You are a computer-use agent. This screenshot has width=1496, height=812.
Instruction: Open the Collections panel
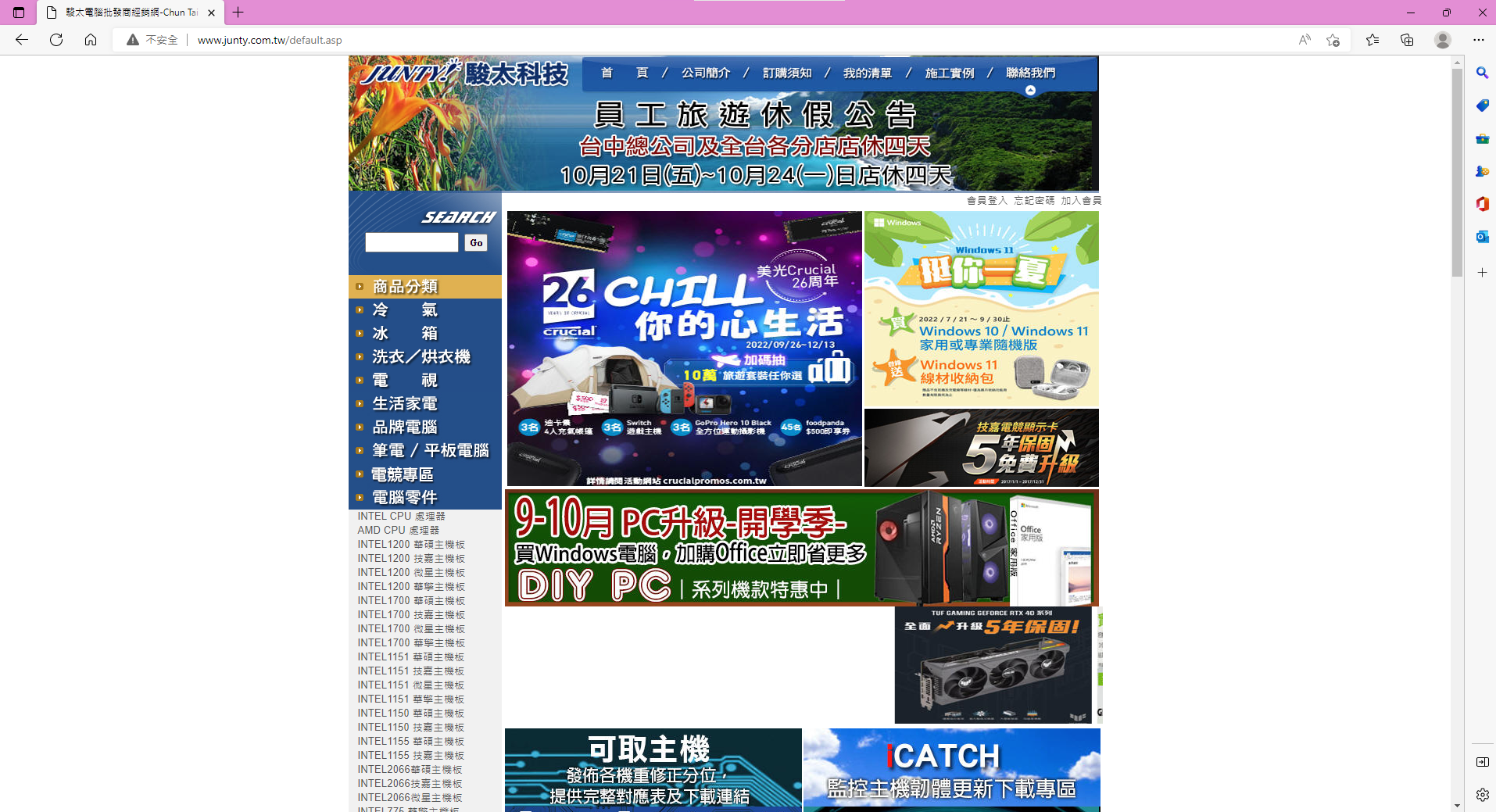[1407, 40]
